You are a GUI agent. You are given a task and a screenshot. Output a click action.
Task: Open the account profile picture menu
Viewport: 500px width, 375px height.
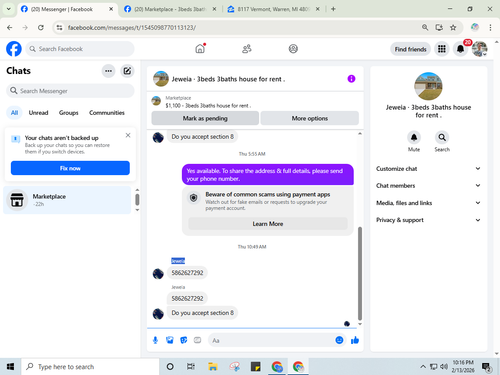tap(480, 49)
